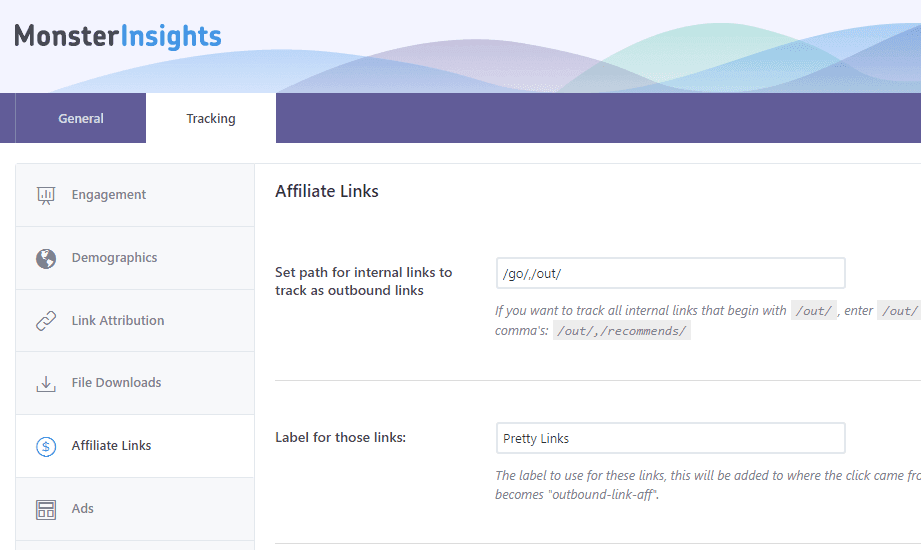Click the Demographics globe icon

(x=46, y=258)
